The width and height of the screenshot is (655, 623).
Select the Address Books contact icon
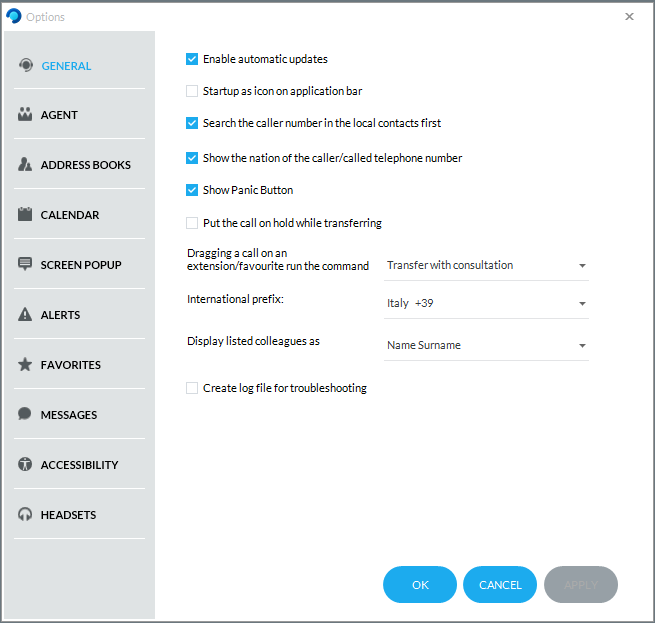point(25,165)
